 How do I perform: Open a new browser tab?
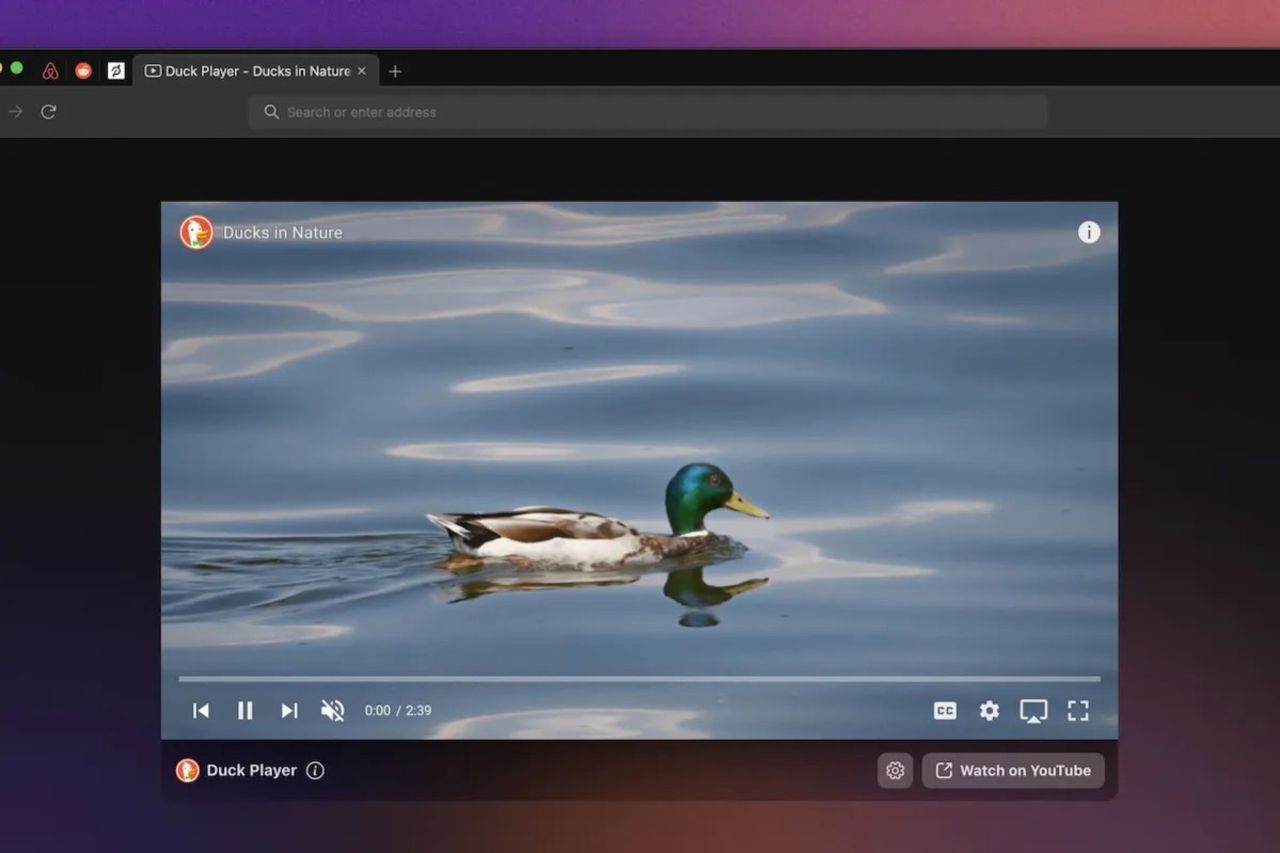click(395, 70)
